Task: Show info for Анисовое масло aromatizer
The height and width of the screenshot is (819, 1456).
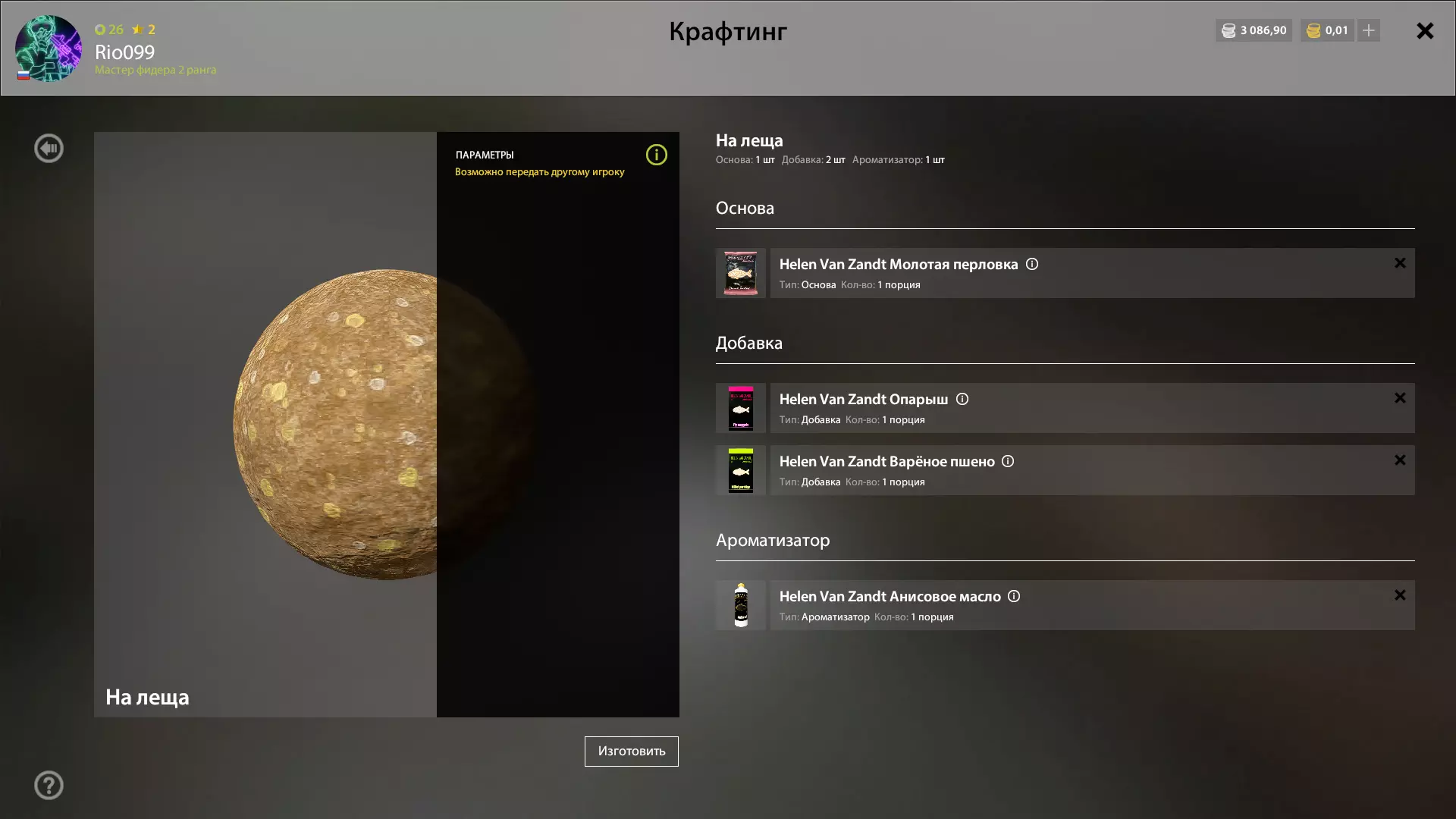Action: pos(1014,596)
